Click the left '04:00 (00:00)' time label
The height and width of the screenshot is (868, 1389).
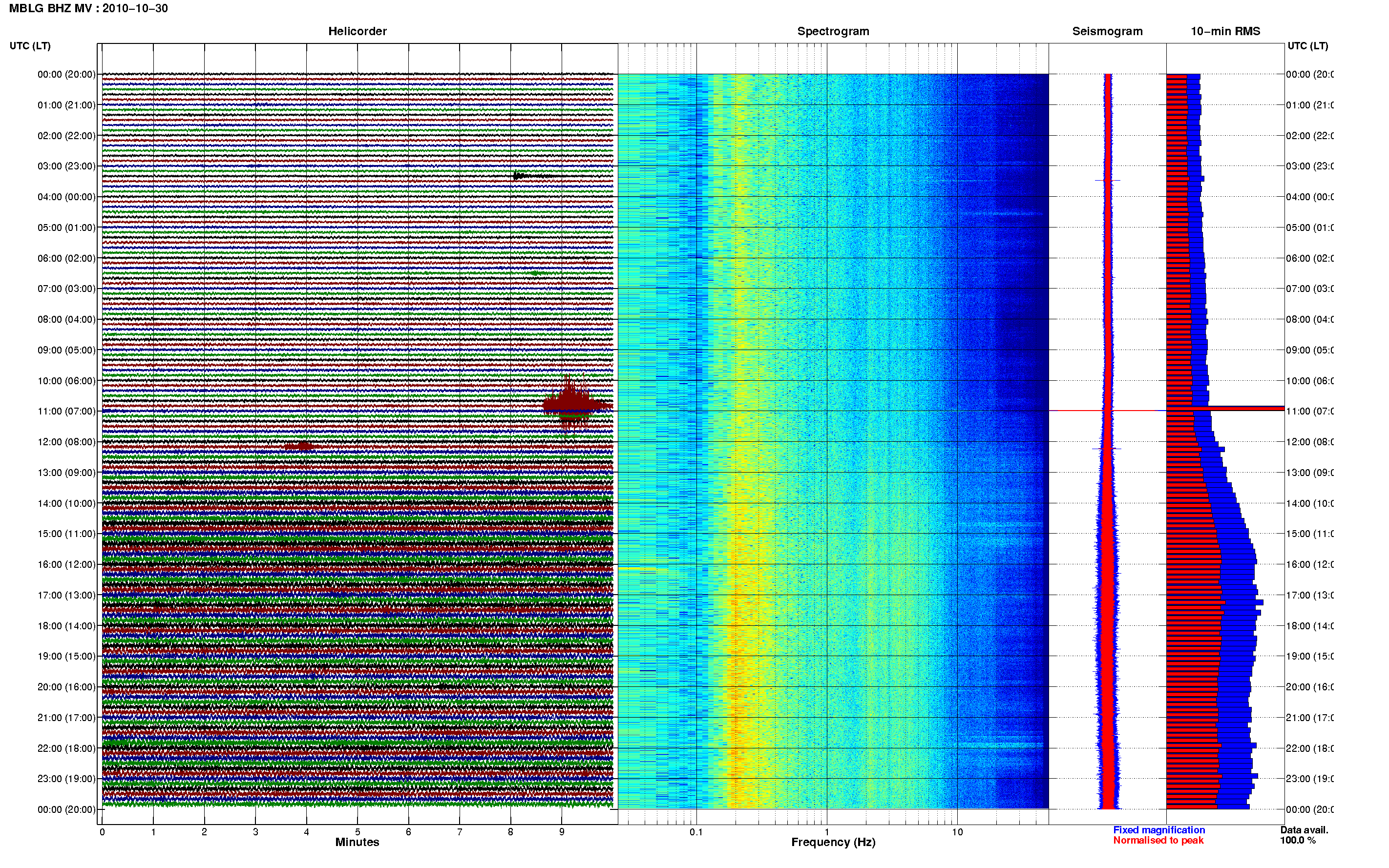tap(66, 197)
